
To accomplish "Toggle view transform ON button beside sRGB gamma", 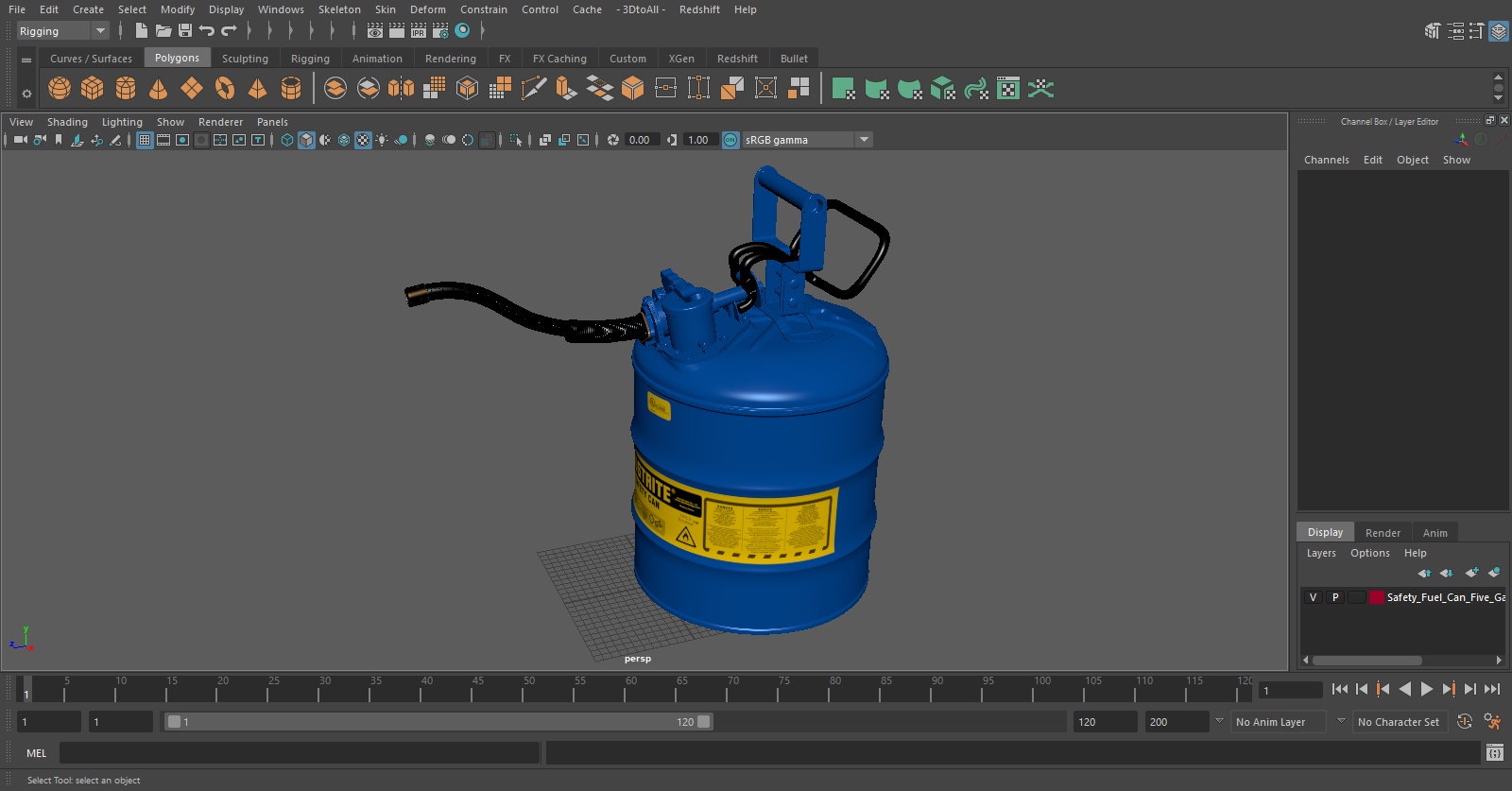I will tap(730, 140).
